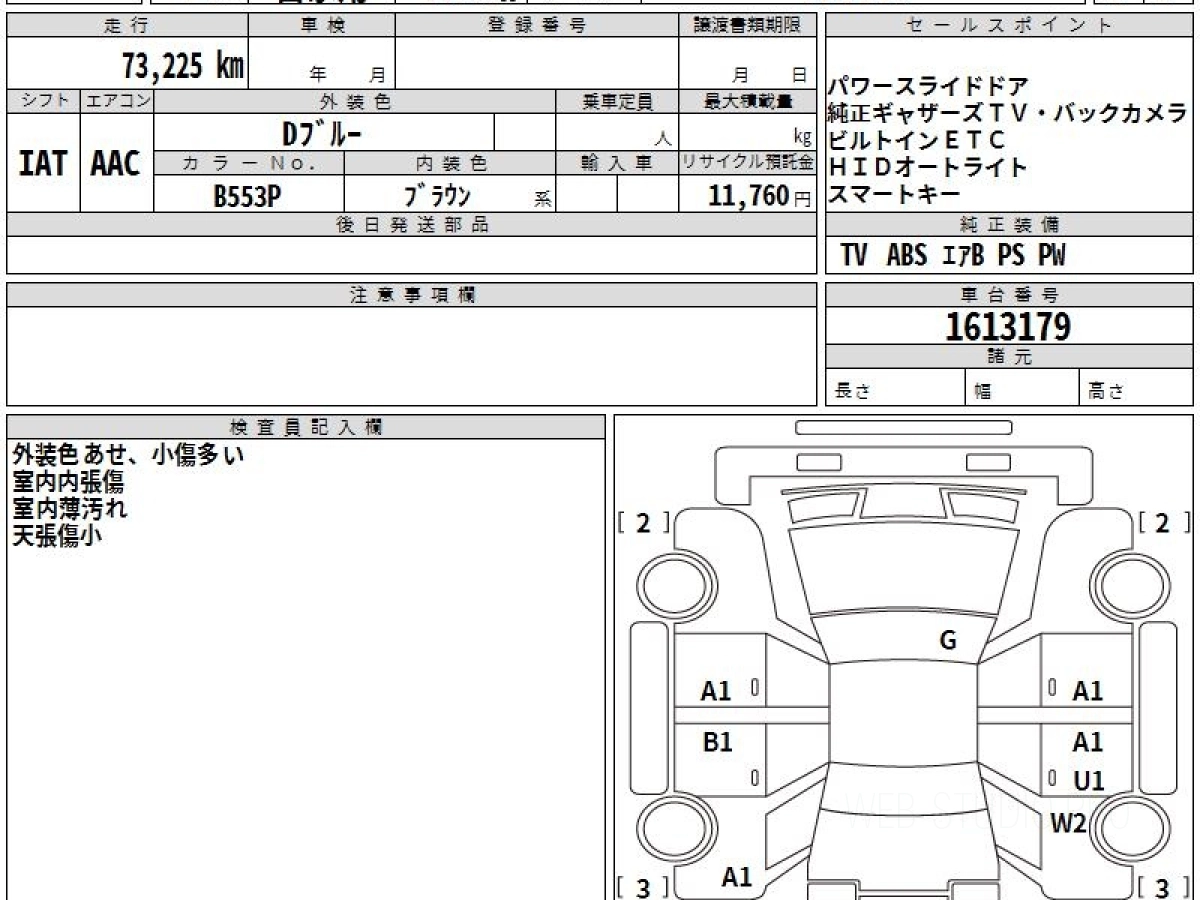Click the 外装色 header
Viewport: 1200px width, 900px height.
(355, 101)
